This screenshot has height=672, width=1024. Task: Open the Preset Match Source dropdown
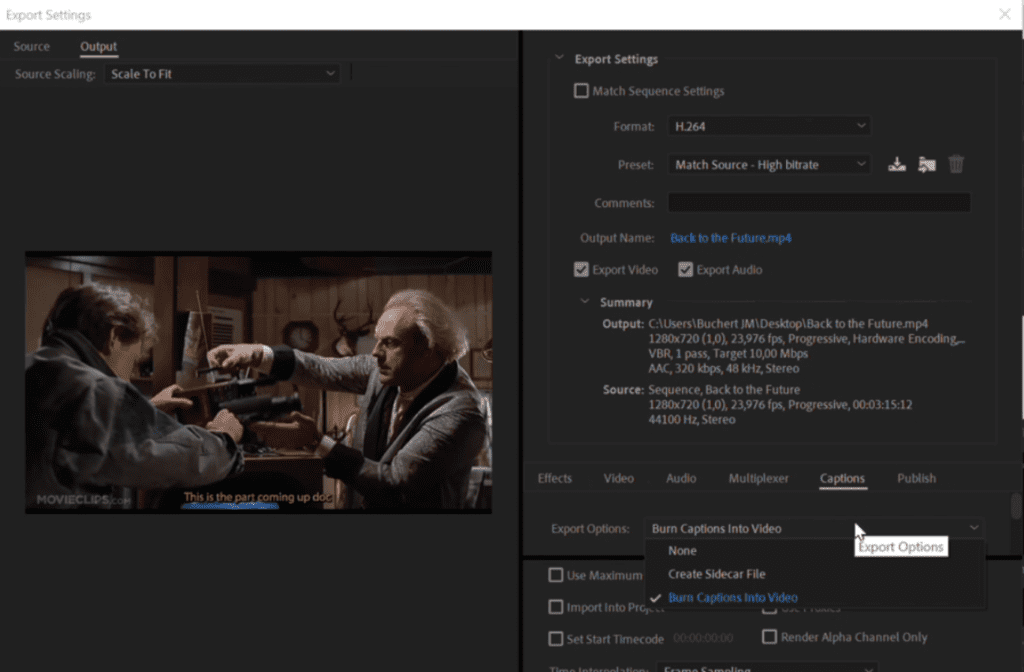coord(769,165)
